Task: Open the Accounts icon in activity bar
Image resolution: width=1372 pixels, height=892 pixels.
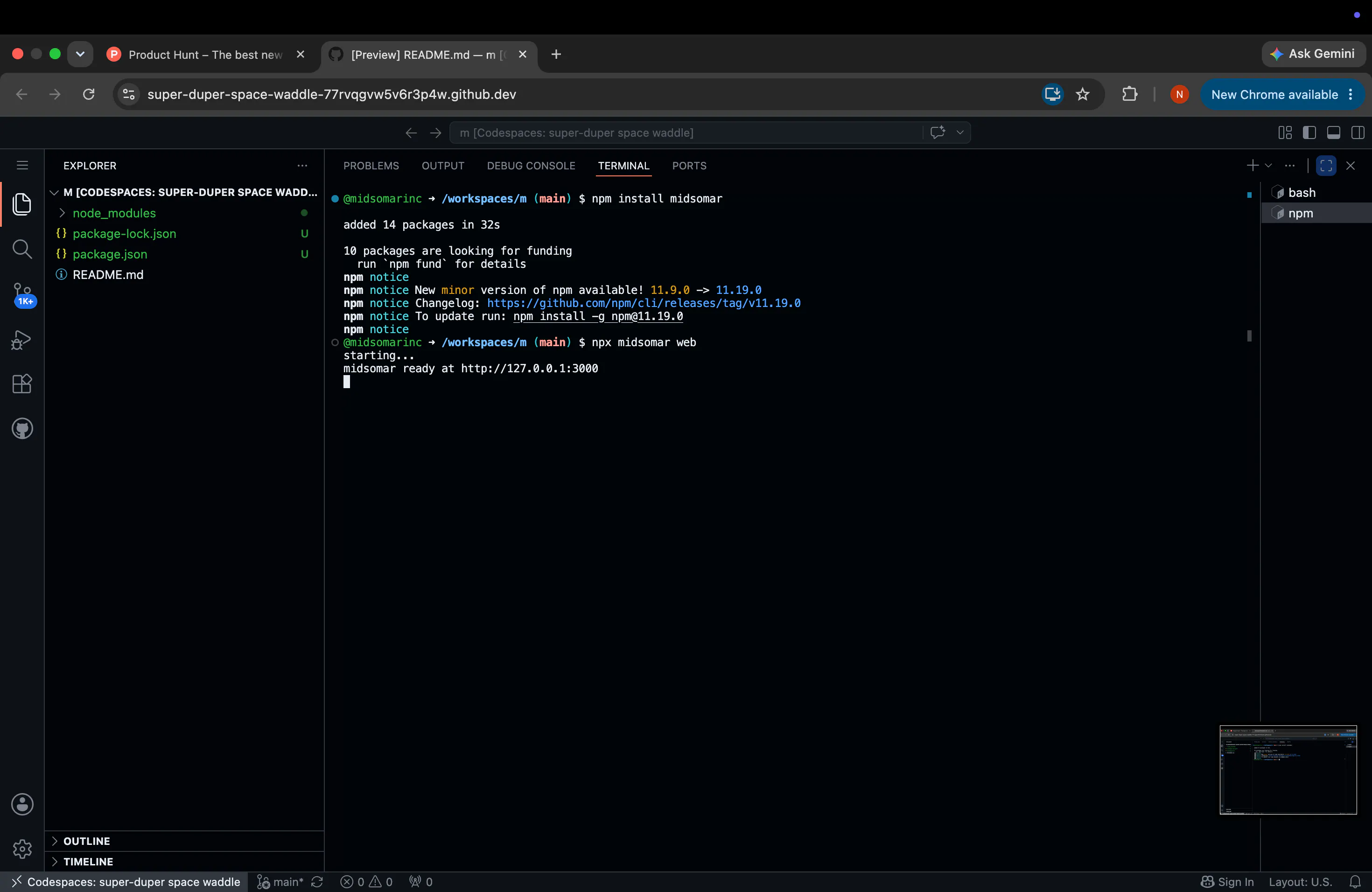Action: [22, 804]
